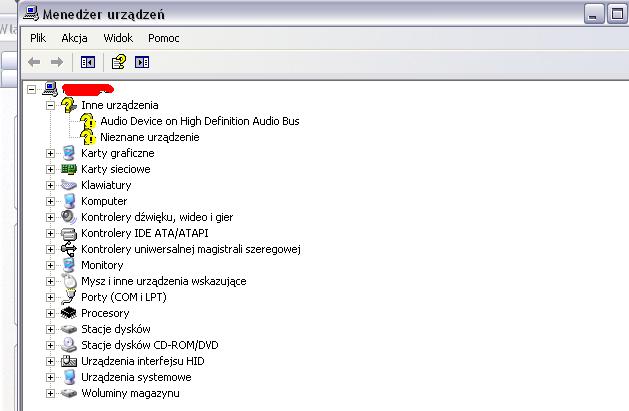Click the CD-ROM/DVD drives disc icon
The width and height of the screenshot is (629, 411).
point(69,345)
